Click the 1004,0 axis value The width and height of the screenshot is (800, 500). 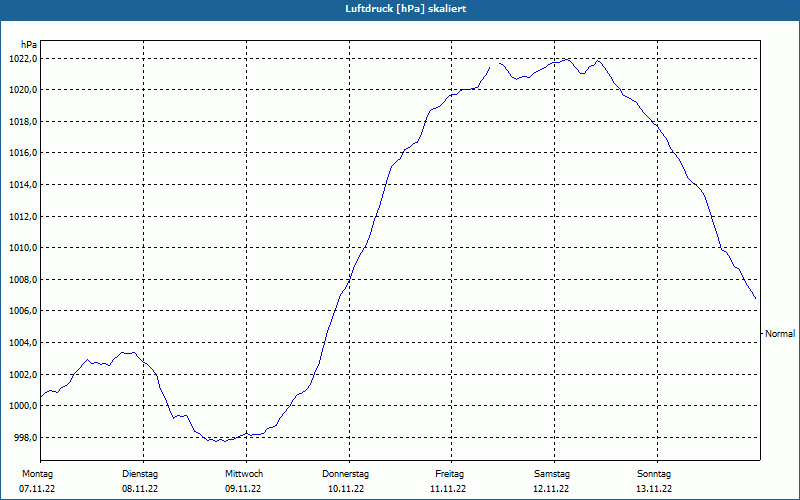click(x=23, y=343)
